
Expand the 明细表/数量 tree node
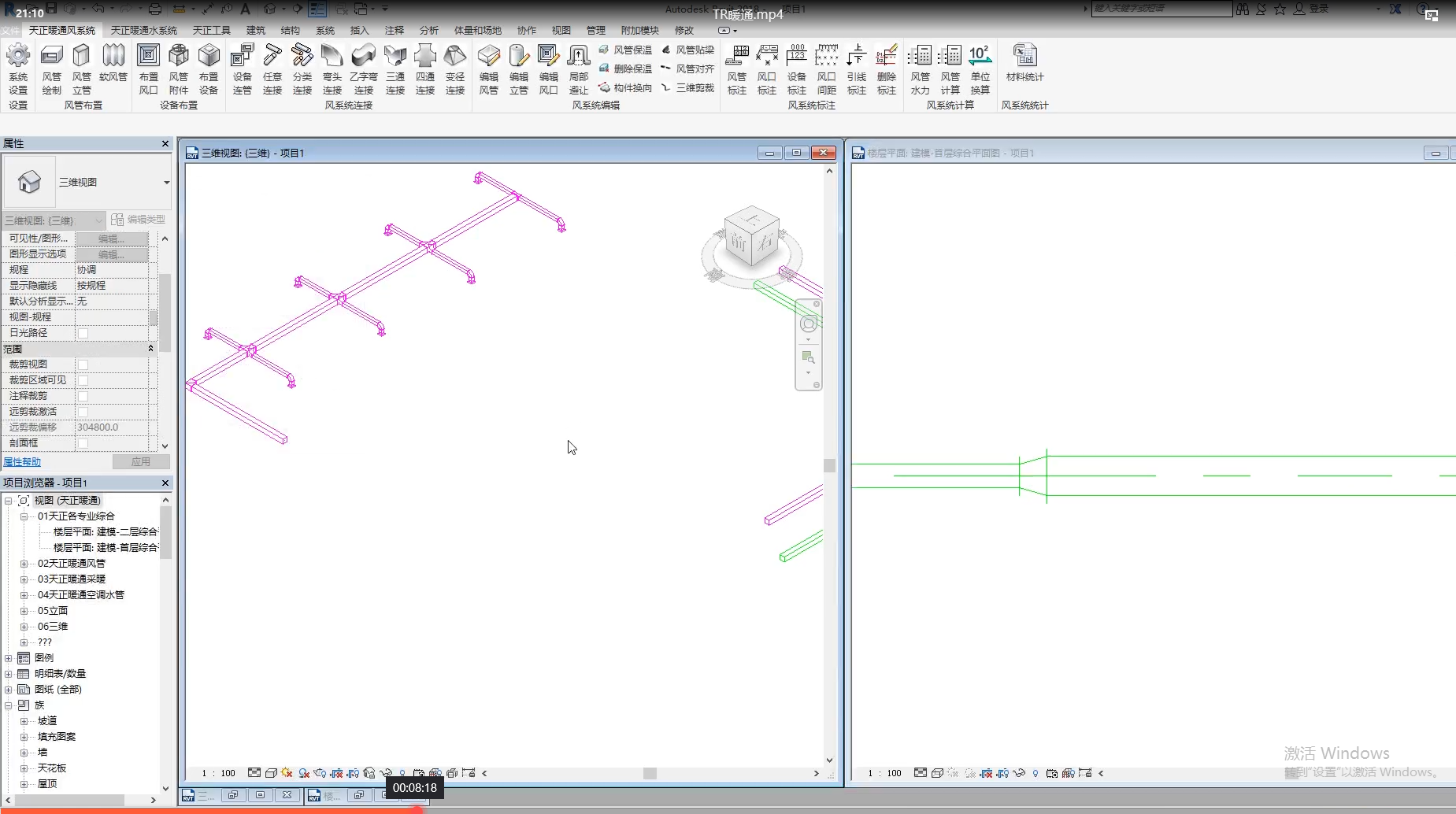[9, 674]
